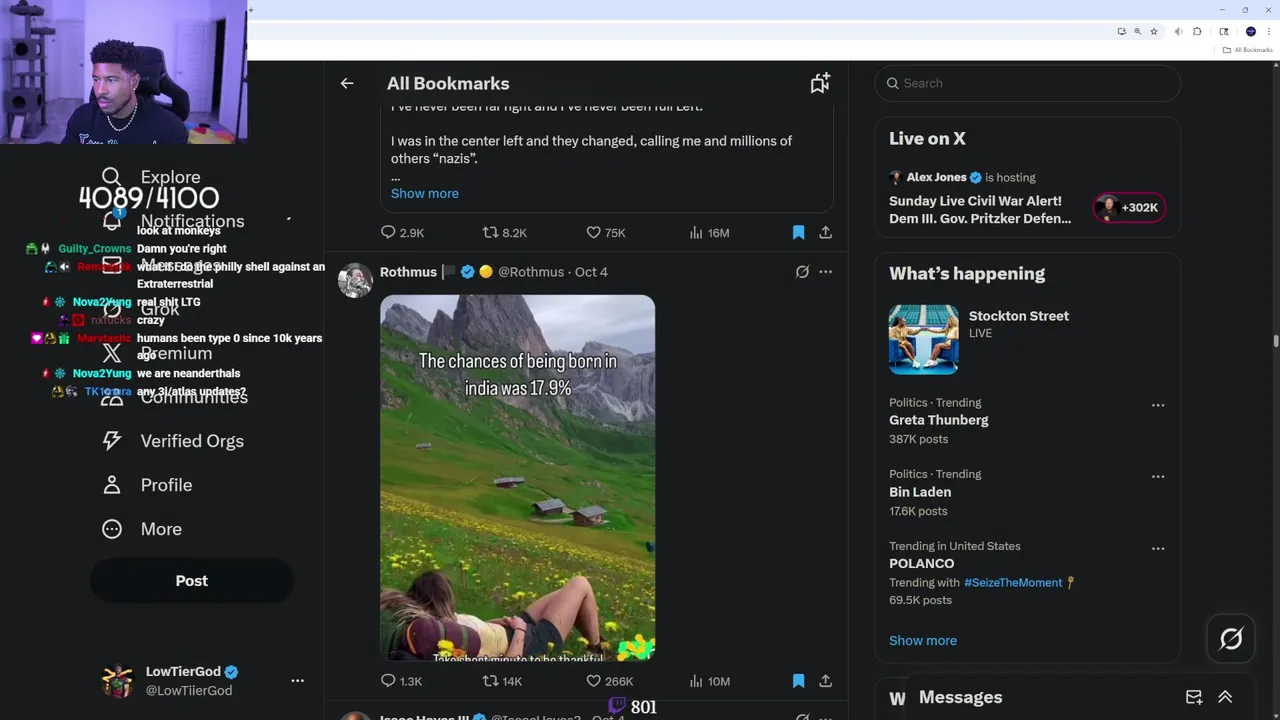Open more options for Rothmus post
This screenshot has width=1280, height=720.
coord(825,272)
